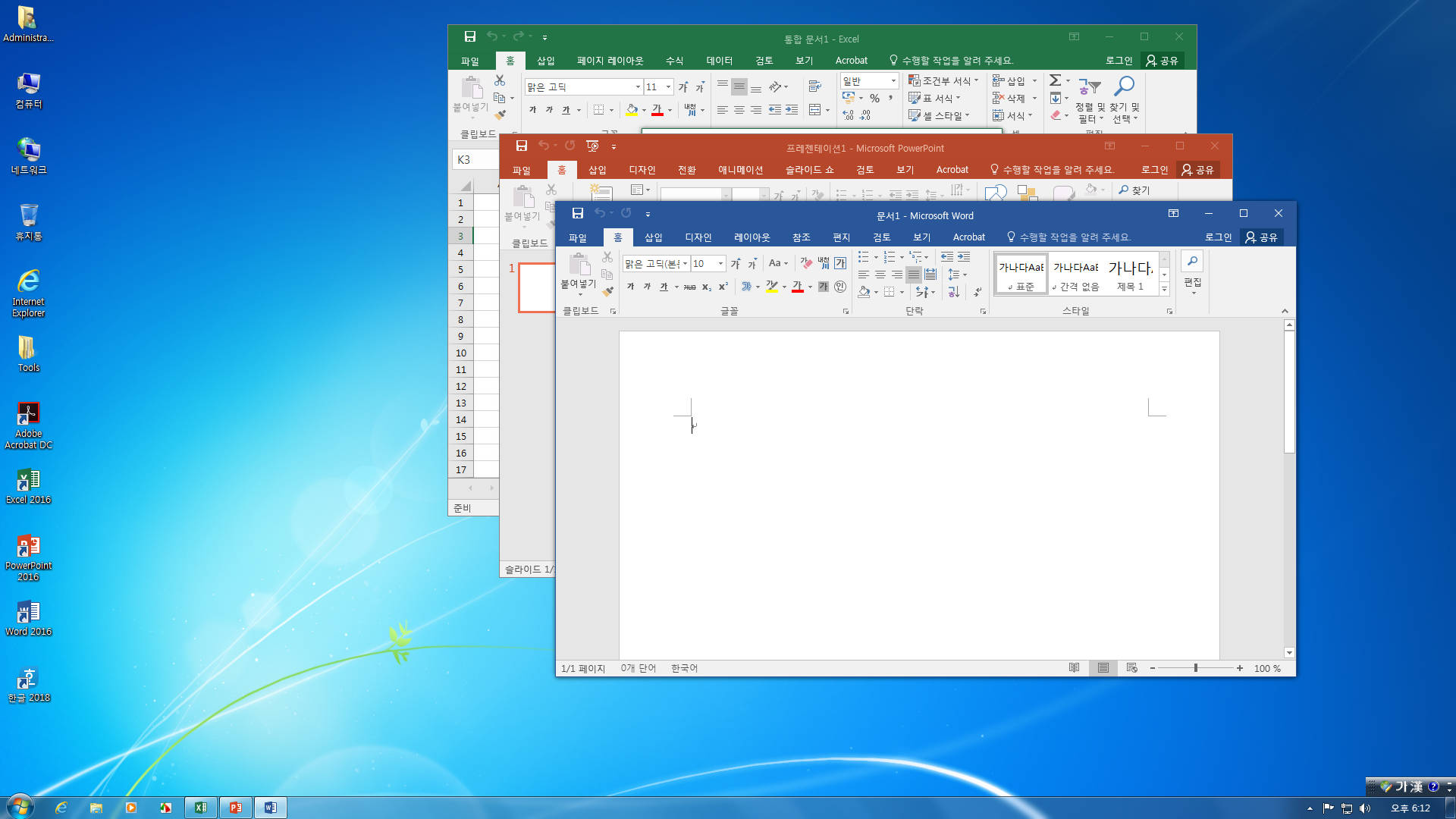Click the Increase Font Size icon in Word
Viewport: 1456px width, 819px height.
tap(735, 263)
